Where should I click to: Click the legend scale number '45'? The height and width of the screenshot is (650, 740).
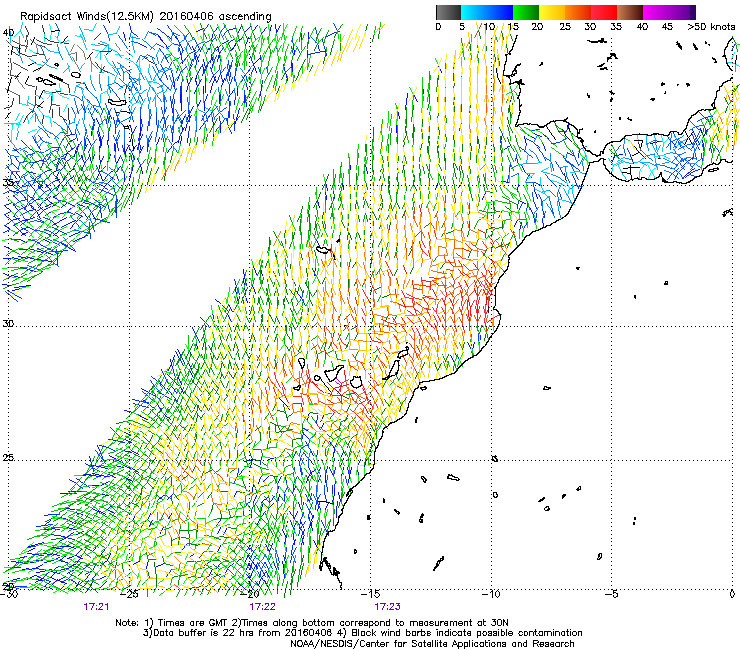coord(666,27)
